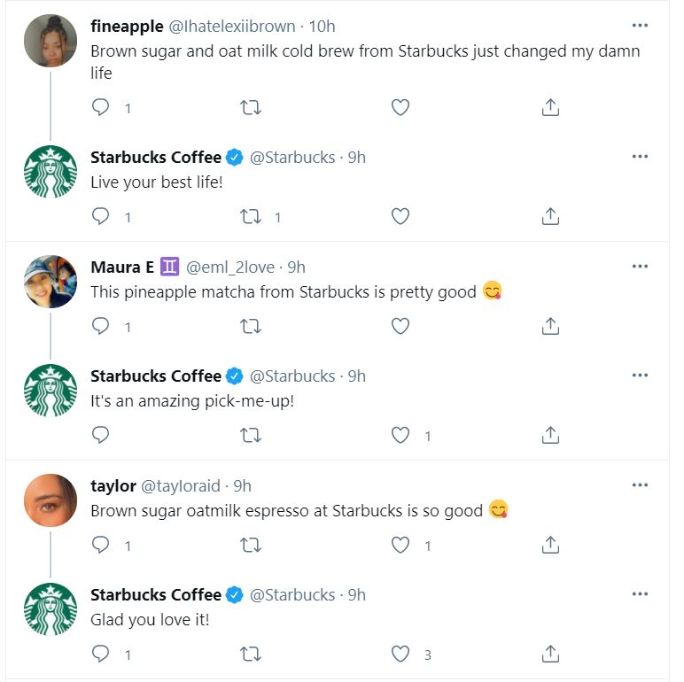
Task: Reply to Maura E's pineapple matcha tweet
Action: [x=100, y=326]
